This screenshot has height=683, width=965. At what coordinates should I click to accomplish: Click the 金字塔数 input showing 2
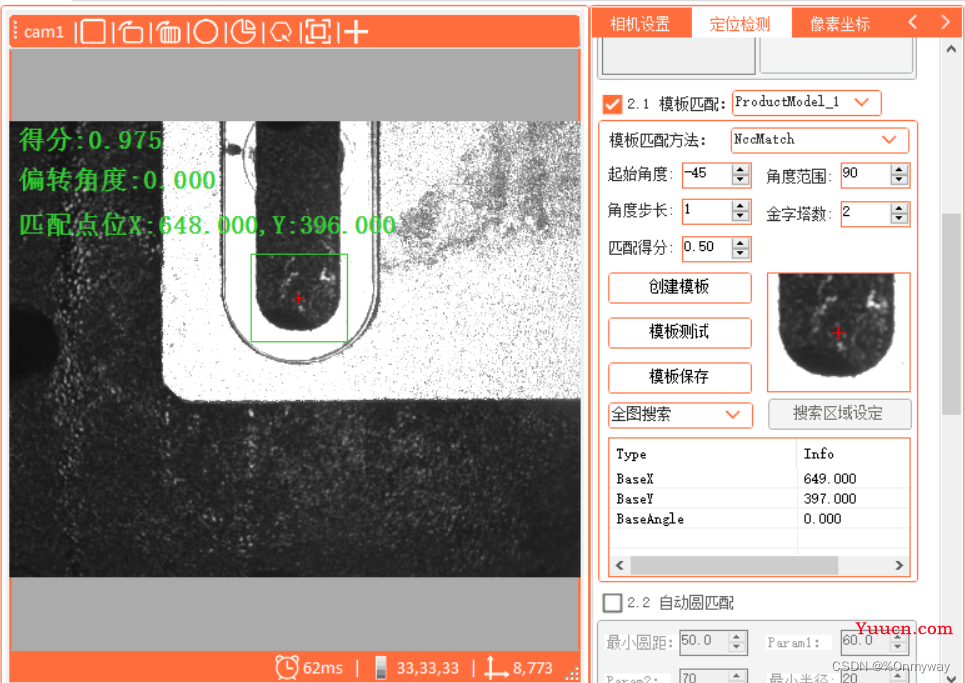point(866,214)
